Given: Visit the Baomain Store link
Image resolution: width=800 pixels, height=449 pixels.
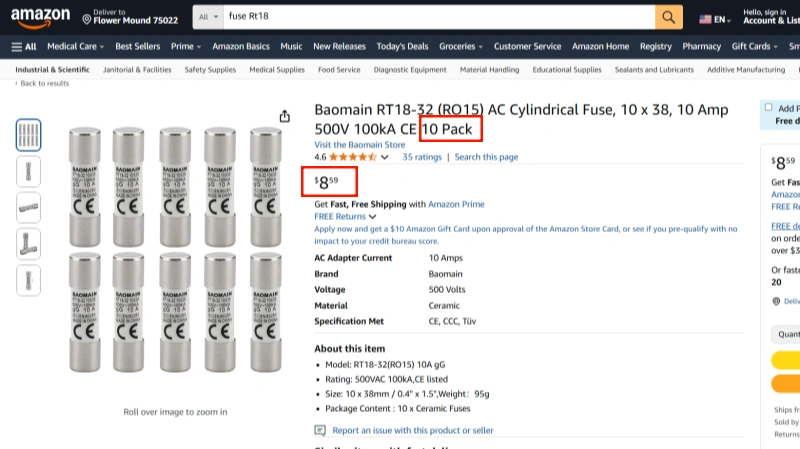Looking at the screenshot, I should pyautogui.click(x=360, y=145).
